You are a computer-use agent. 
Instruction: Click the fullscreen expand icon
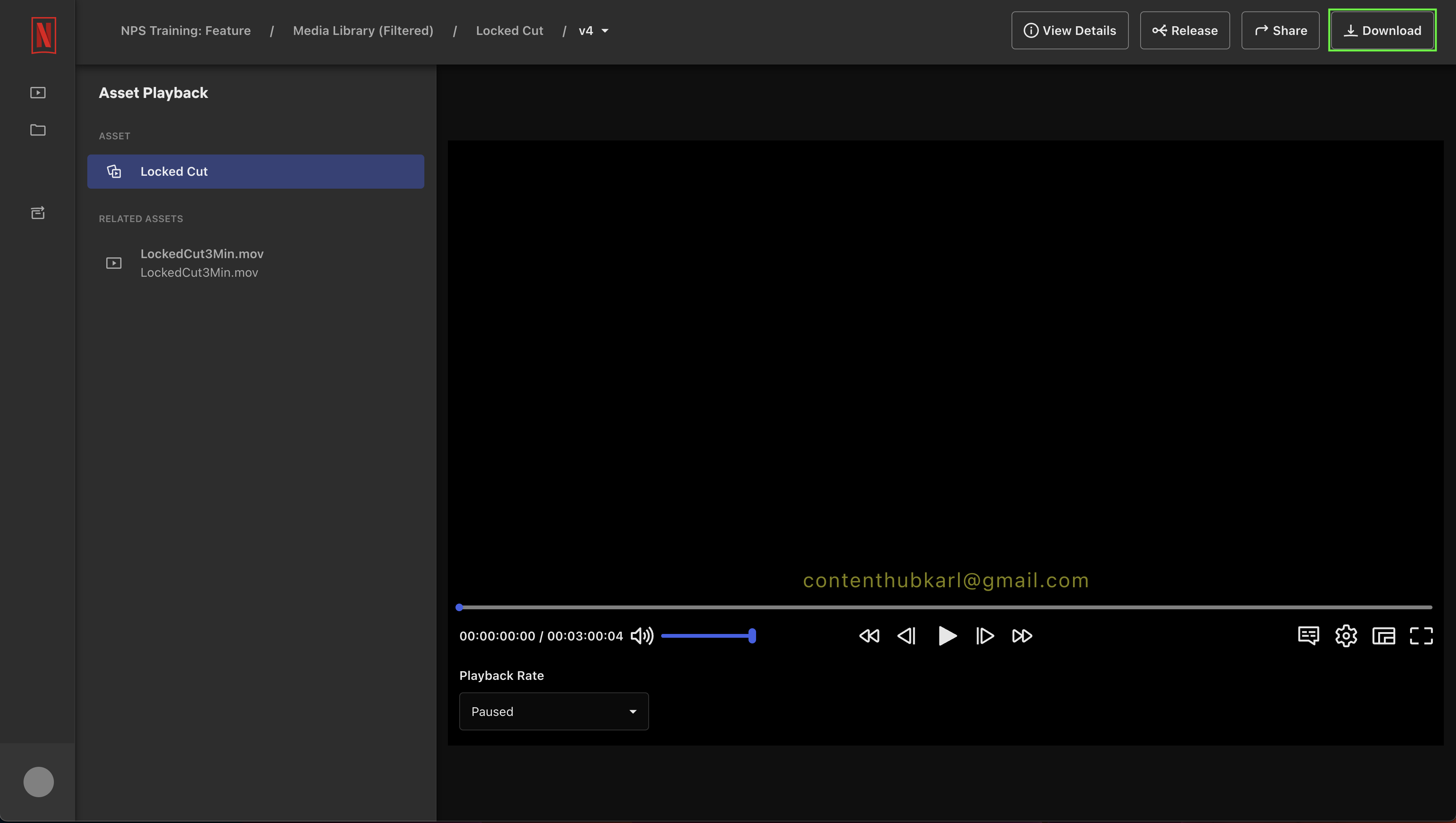coord(1421,636)
